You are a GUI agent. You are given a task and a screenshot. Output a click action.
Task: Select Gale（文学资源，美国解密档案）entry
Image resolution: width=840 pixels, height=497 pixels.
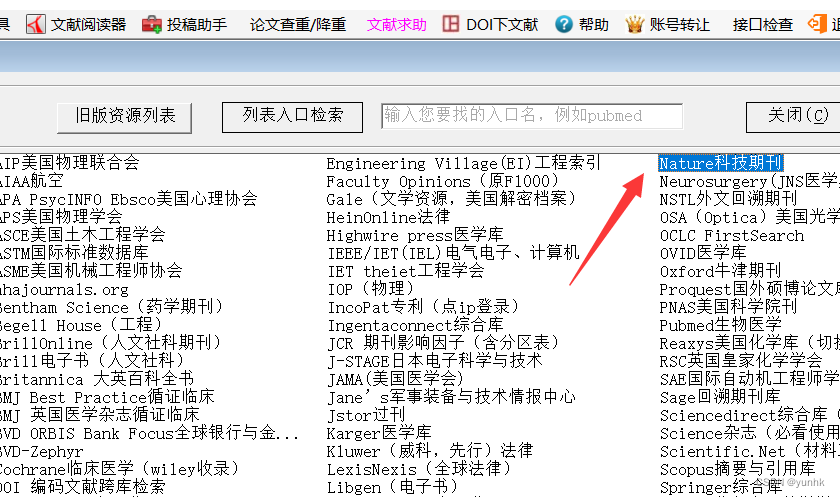tap(452, 199)
